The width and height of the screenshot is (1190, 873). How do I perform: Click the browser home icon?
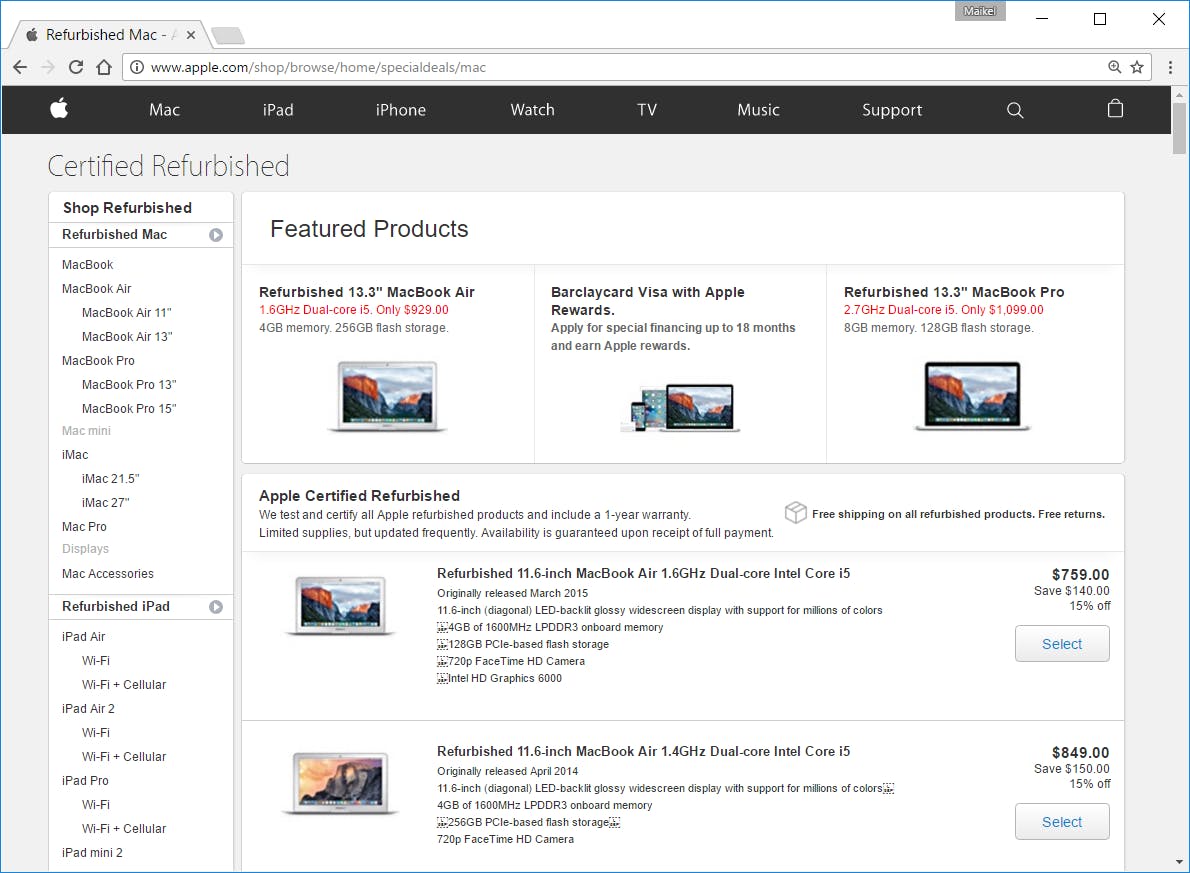tap(104, 67)
